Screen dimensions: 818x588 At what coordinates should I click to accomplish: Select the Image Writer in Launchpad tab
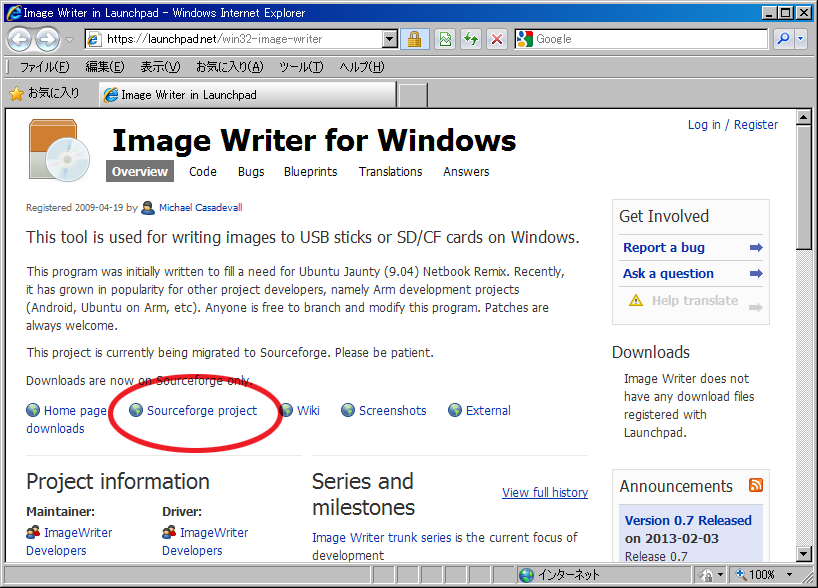(x=248, y=95)
